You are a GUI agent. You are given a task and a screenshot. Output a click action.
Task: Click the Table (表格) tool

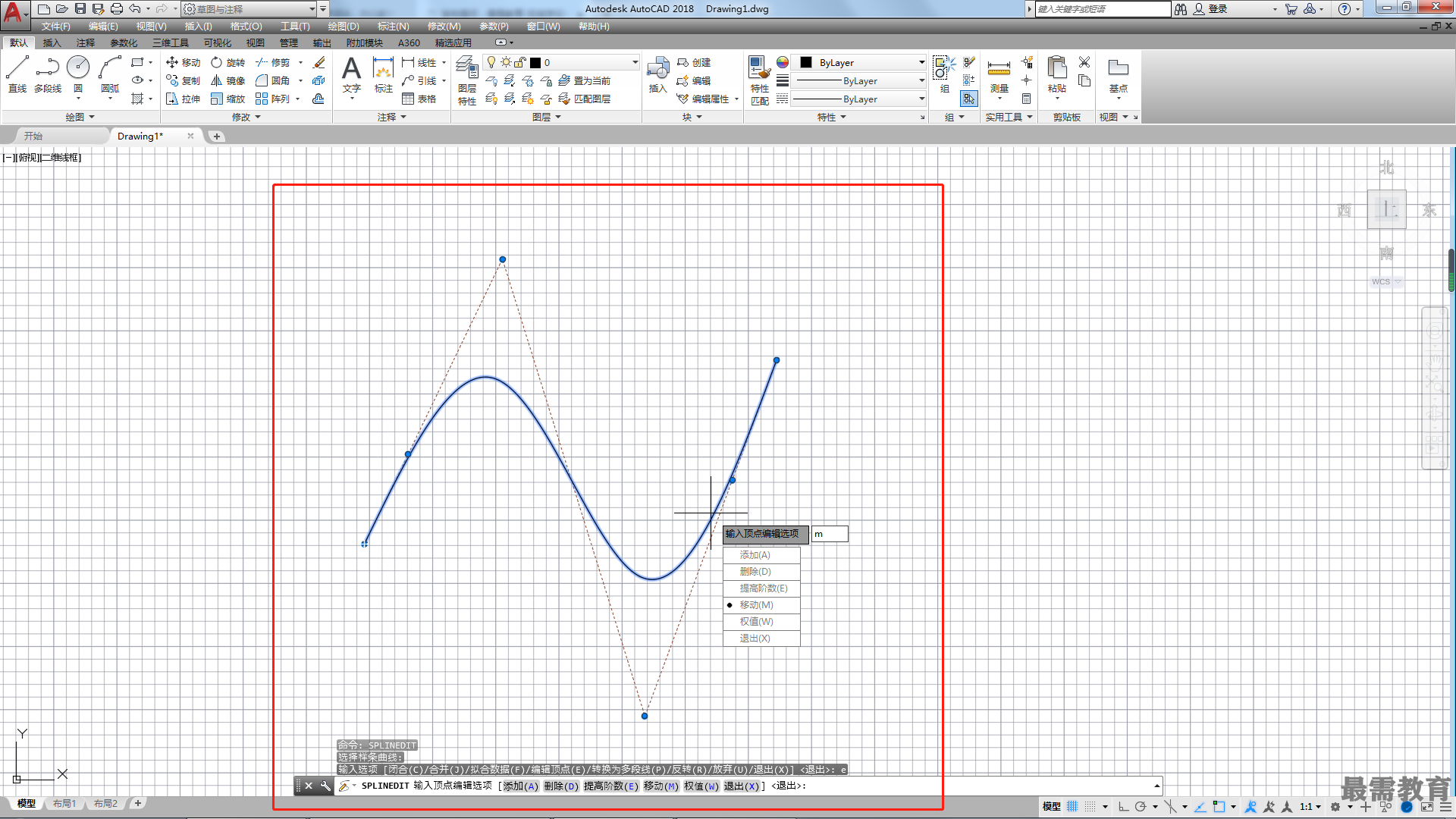tap(419, 99)
